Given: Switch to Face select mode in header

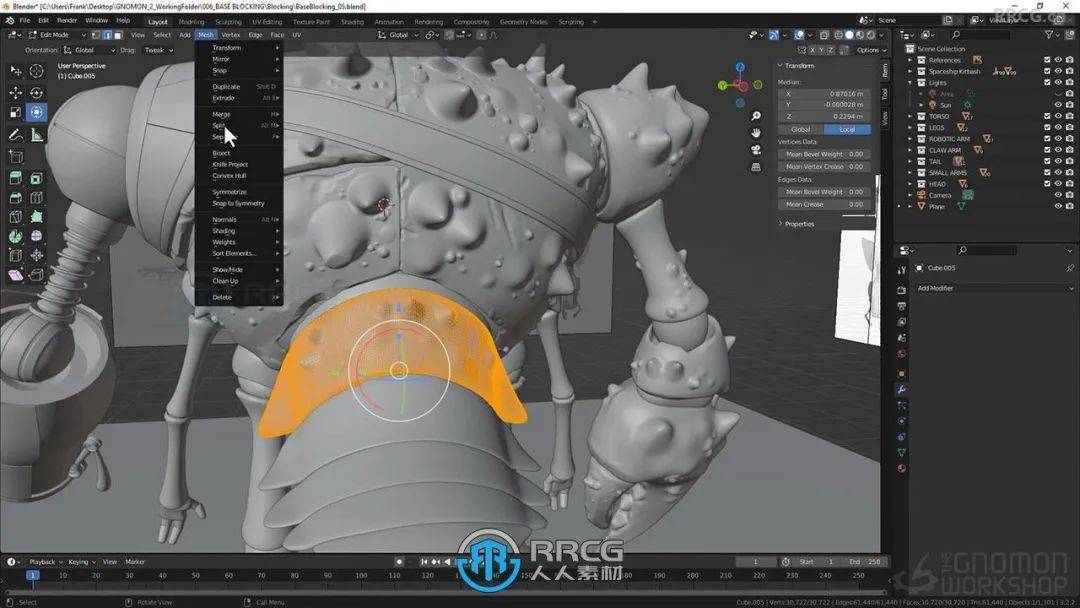Looking at the screenshot, I should tap(119, 35).
